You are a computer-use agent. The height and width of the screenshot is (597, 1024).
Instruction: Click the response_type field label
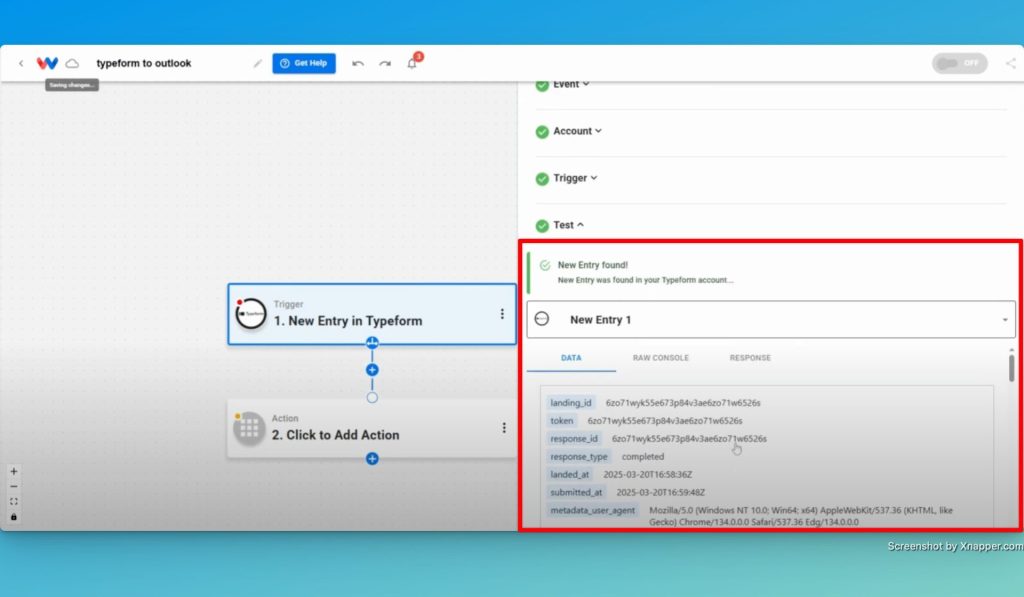579,457
